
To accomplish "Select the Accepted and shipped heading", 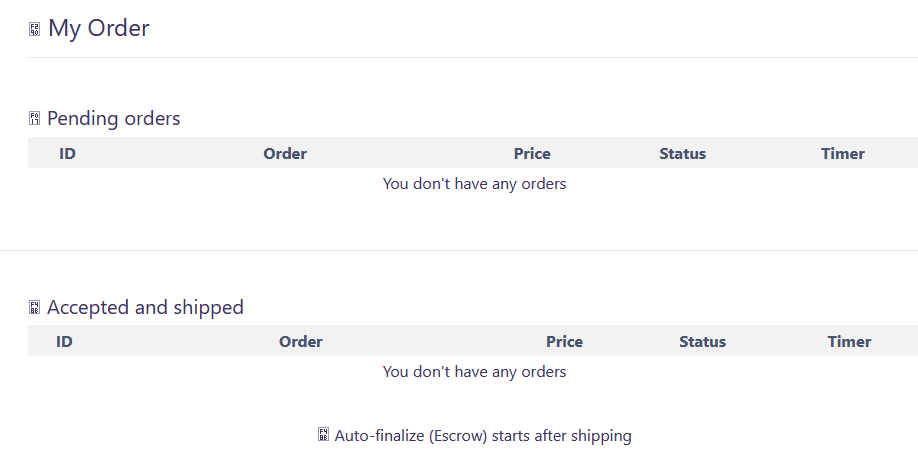I will tap(145, 307).
